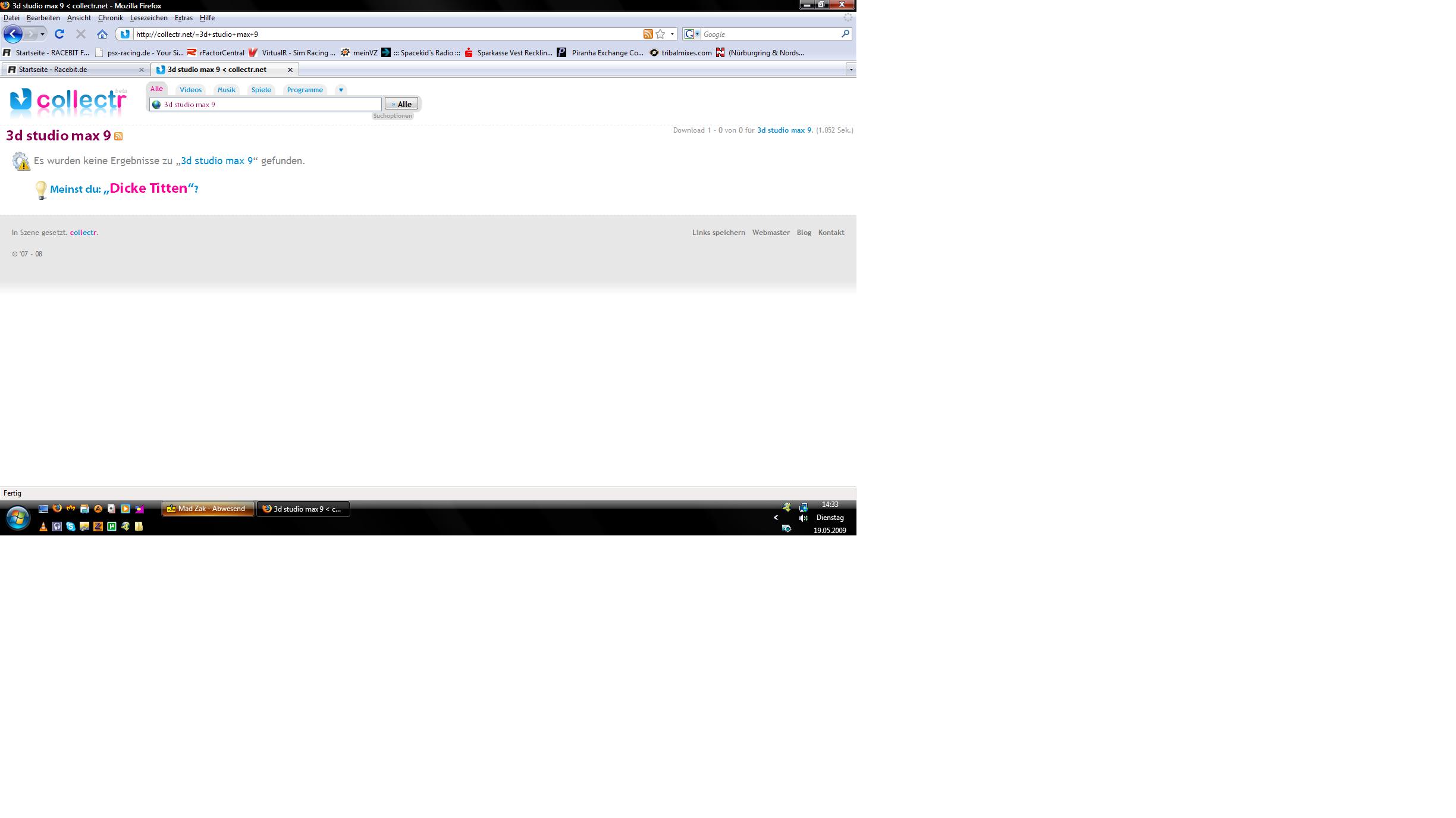Expand more categories arrow next to Programme
The image size is (1456, 818).
click(341, 90)
